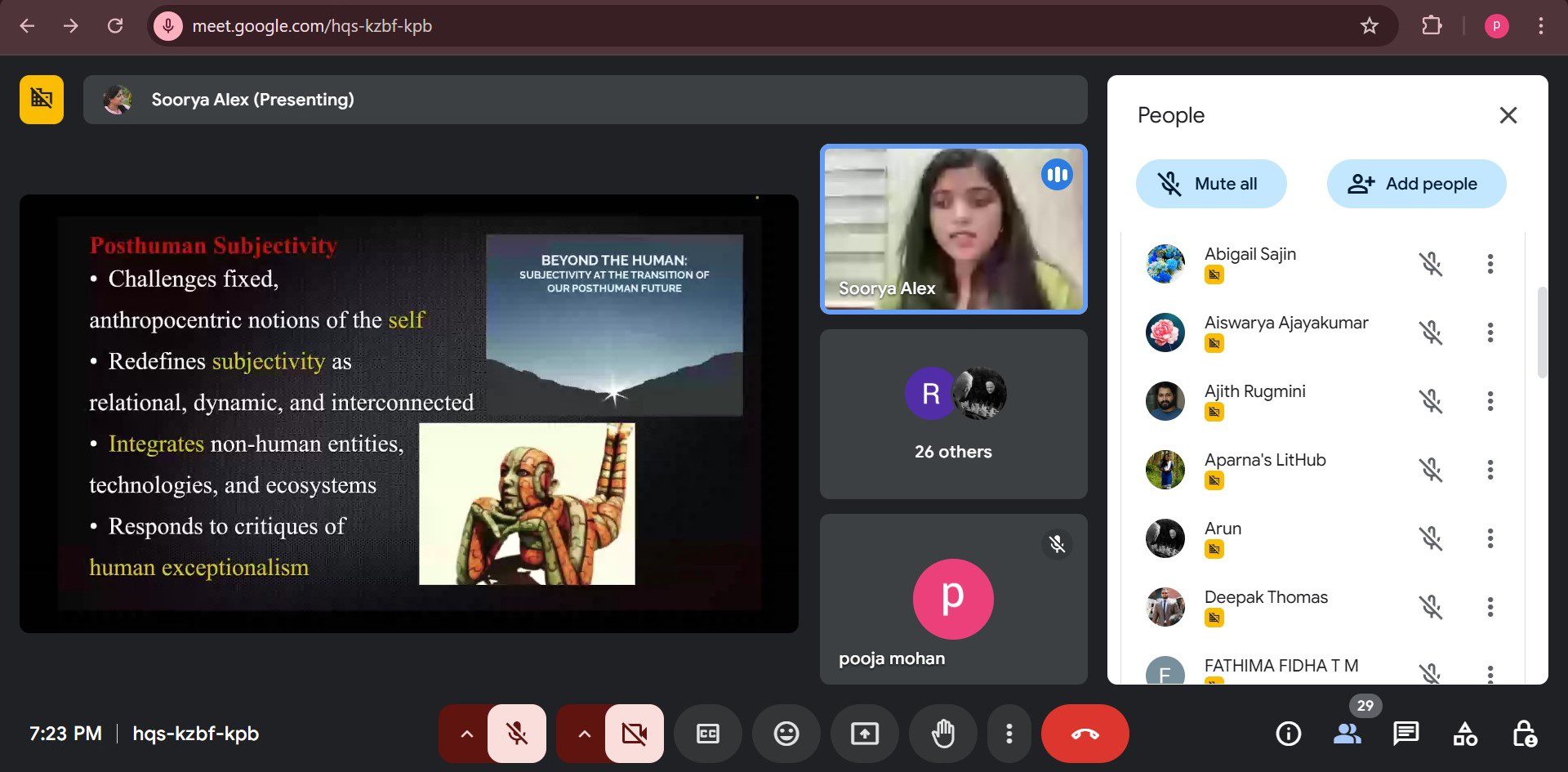1568x772 pixels.
Task: Click the Add people button
Action: click(x=1416, y=184)
